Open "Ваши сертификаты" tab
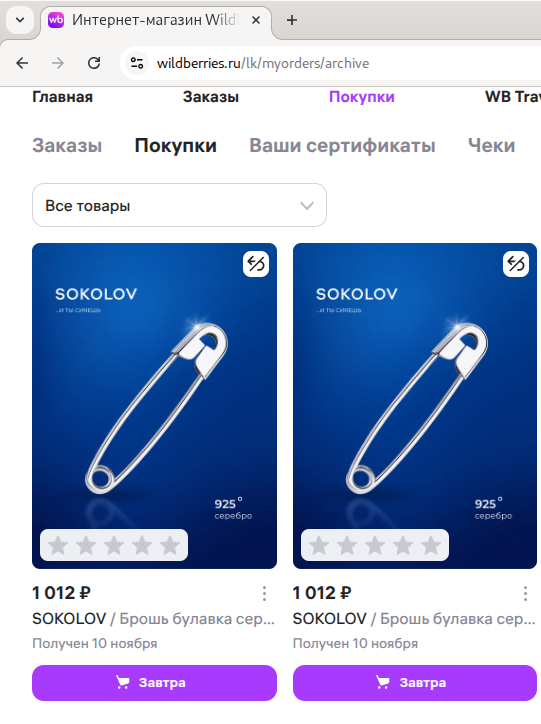Viewport: 541px width, 724px height. coord(342,145)
